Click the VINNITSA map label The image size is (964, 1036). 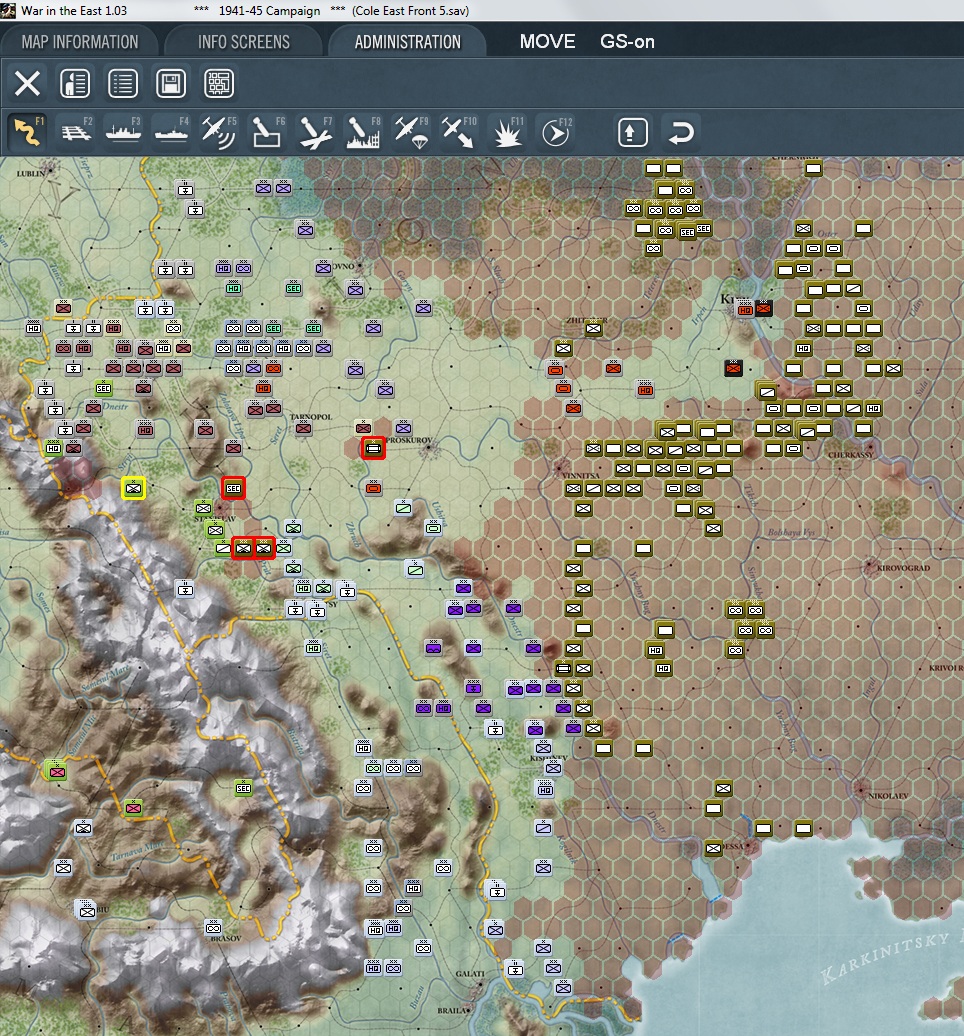tap(581, 476)
